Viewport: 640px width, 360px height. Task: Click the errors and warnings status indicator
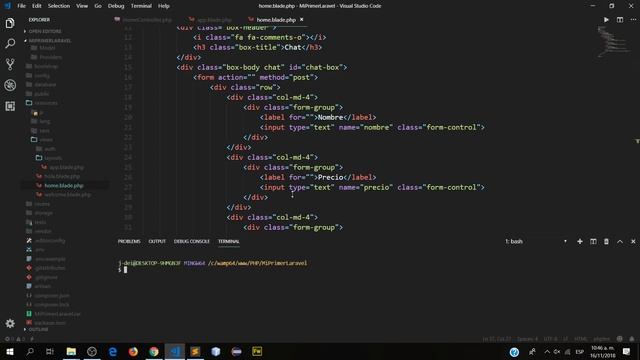tap(15, 339)
